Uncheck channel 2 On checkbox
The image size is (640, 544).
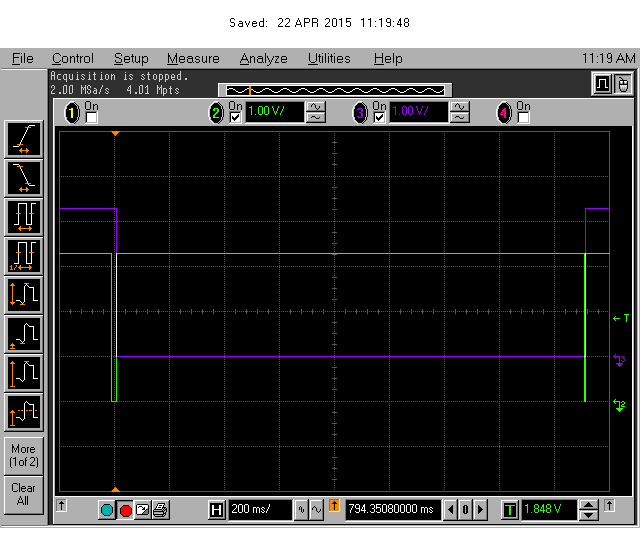(236, 118)
